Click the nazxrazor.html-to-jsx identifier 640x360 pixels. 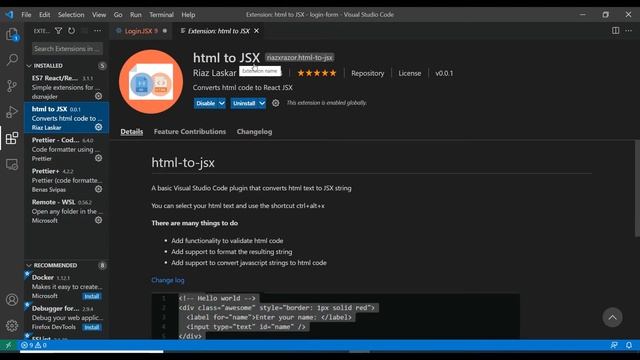(x=300, y=58)
